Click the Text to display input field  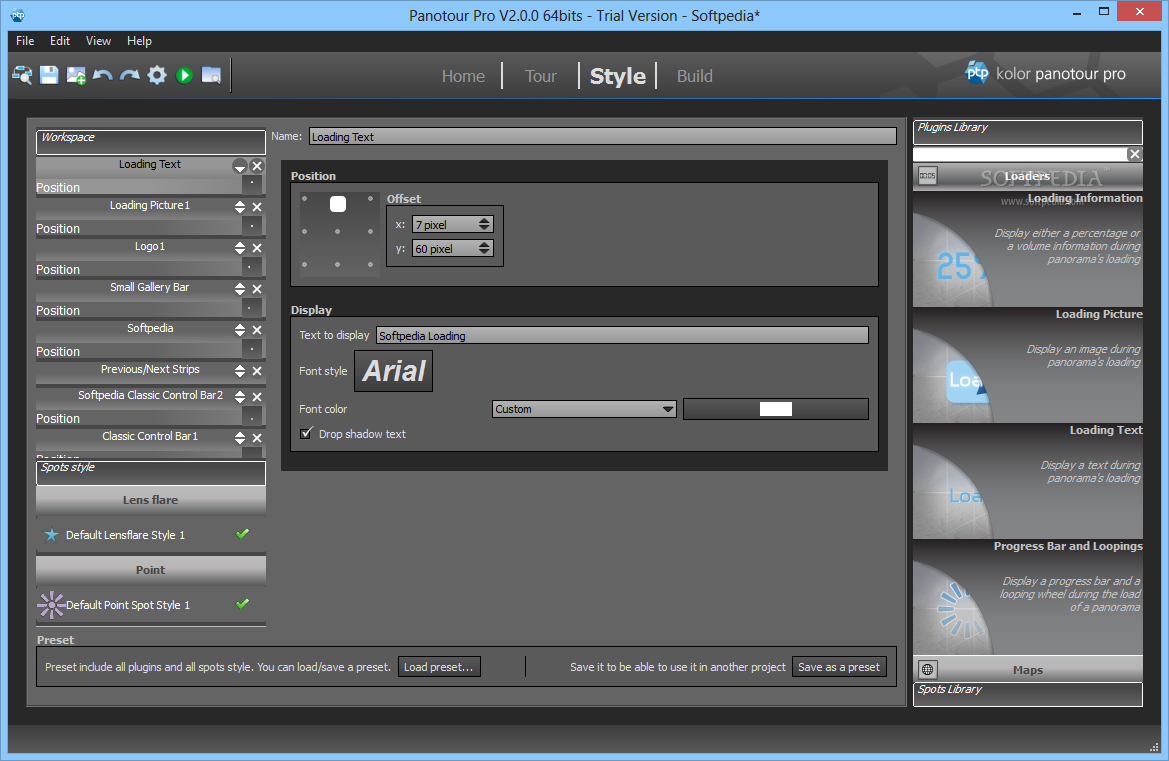[x=623, y=335]
